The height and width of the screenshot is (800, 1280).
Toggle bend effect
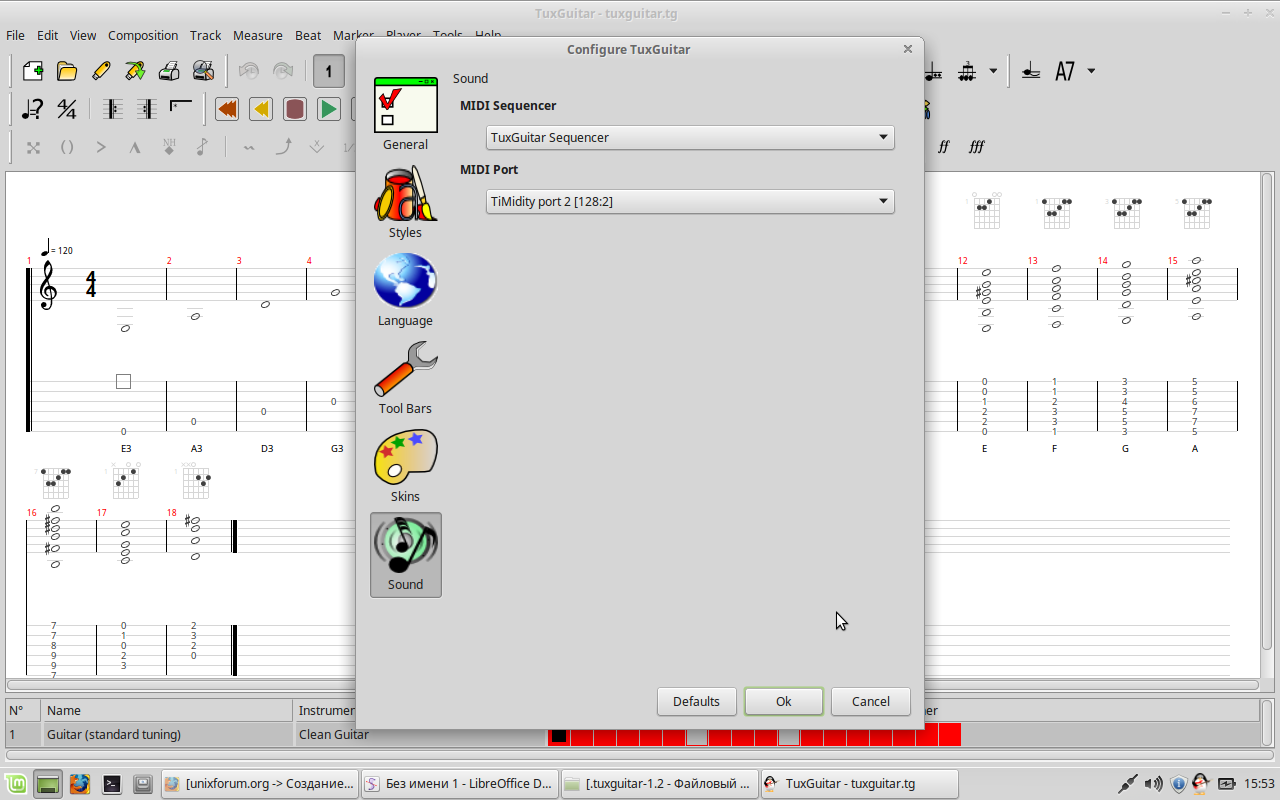(283, 147)
